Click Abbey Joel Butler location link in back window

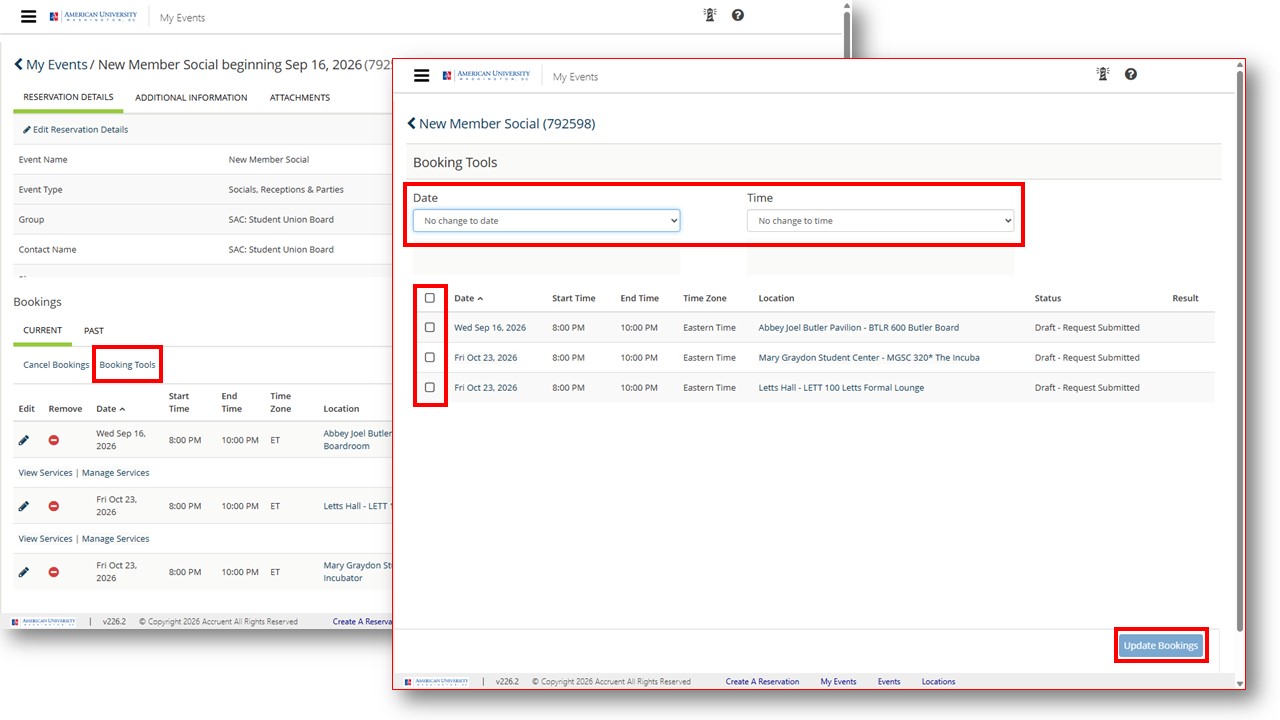coord(357,440)
